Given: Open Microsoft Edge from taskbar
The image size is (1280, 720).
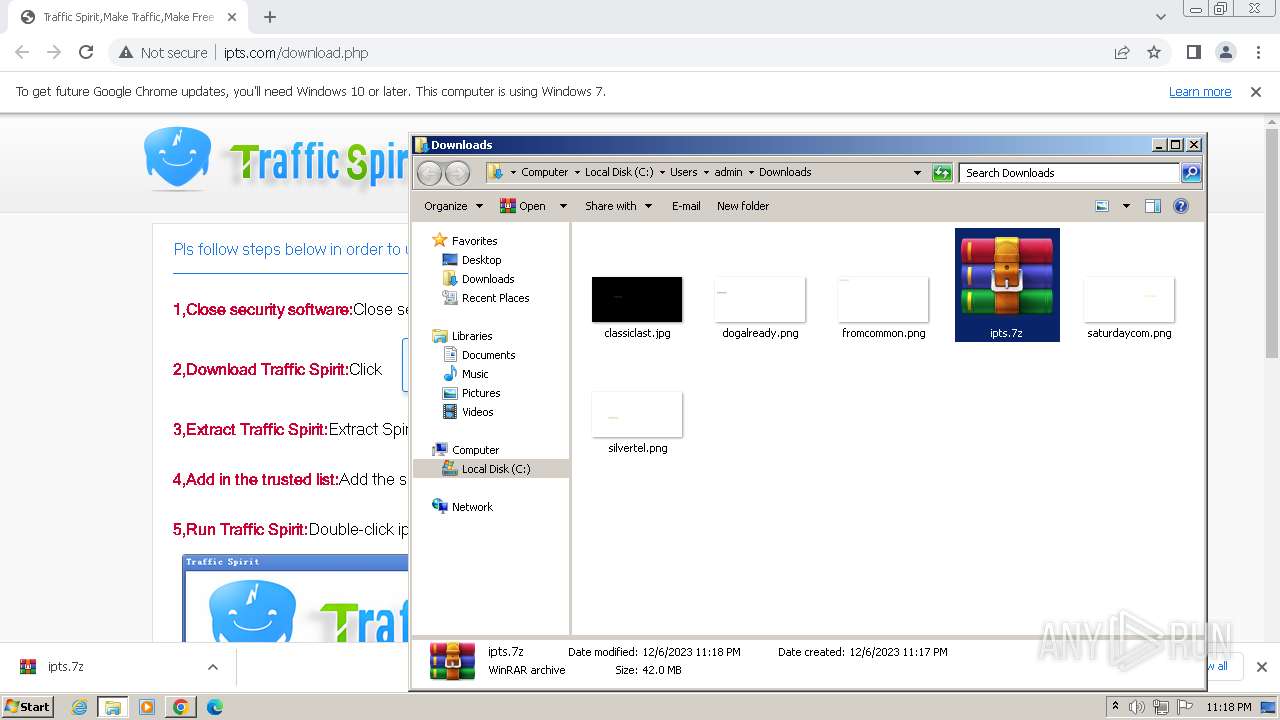Looking at the screenshot, I should pyautogui.click(x=214, y=707).
